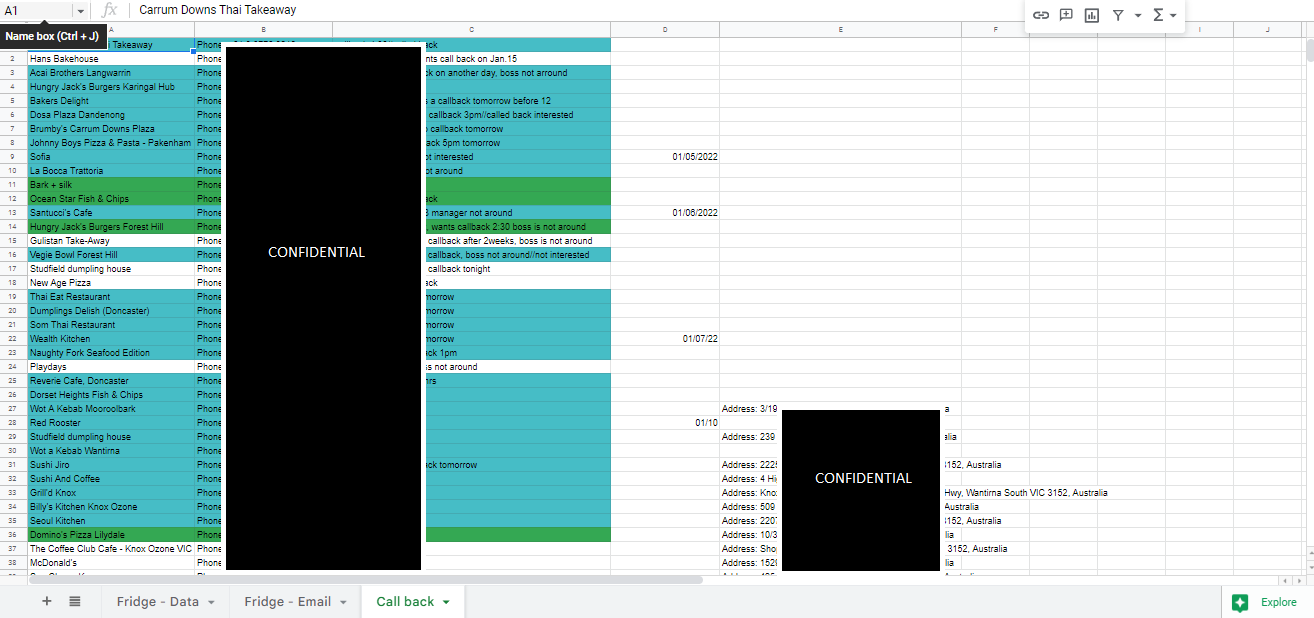Select the 'wants call back on Jan.15' cell
The width and height of the screenshot is (1314, 618).
[471, 59]
